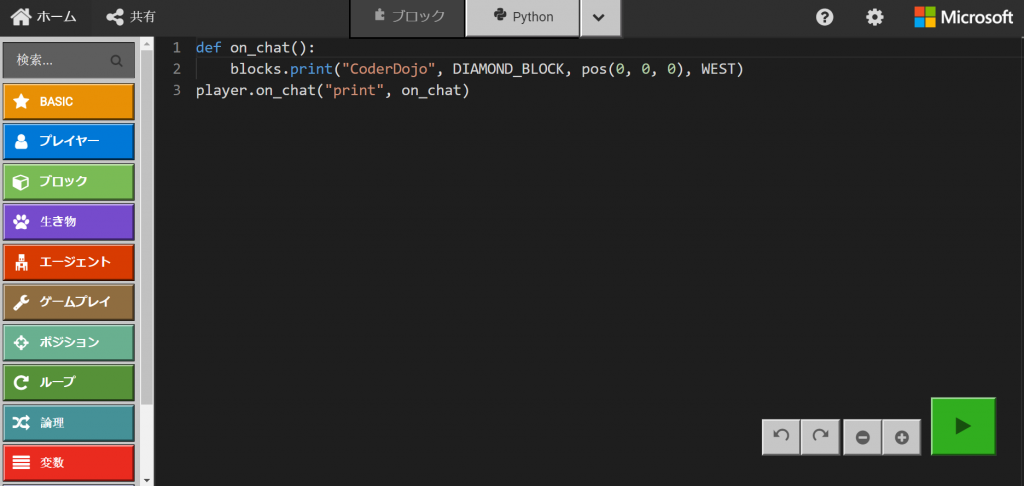The height and width of the screenshot is (486, 1024).
Task: Run the code with the green play button
Action: (963, 426)
